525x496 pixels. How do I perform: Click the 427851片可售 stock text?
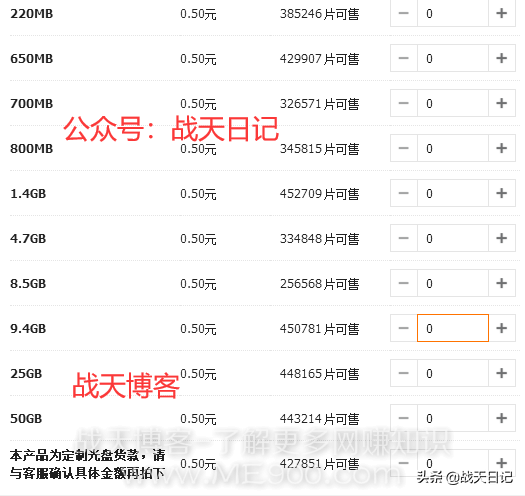319,464
